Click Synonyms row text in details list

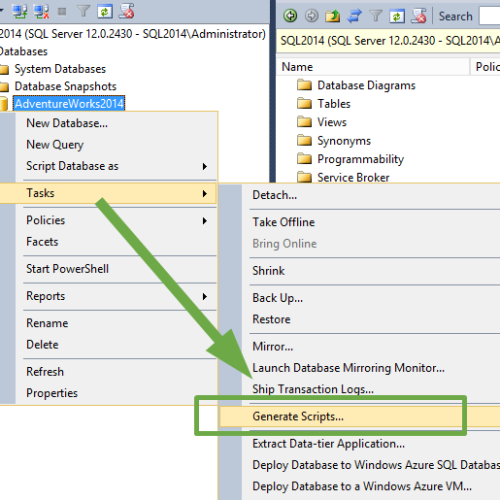coord(344,141)
